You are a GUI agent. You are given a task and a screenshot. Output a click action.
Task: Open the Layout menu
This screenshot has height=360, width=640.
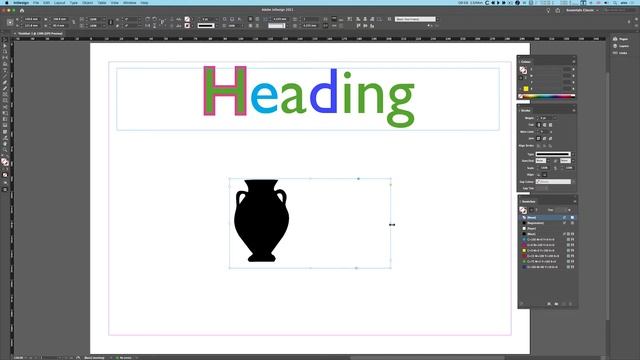(60, 3)
